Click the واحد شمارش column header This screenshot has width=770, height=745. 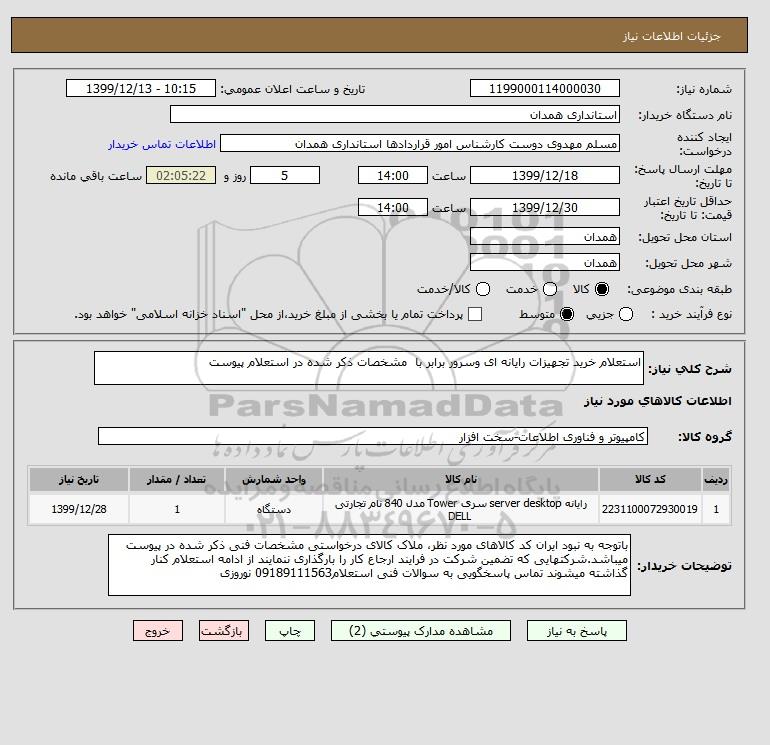tap(274, 479)
